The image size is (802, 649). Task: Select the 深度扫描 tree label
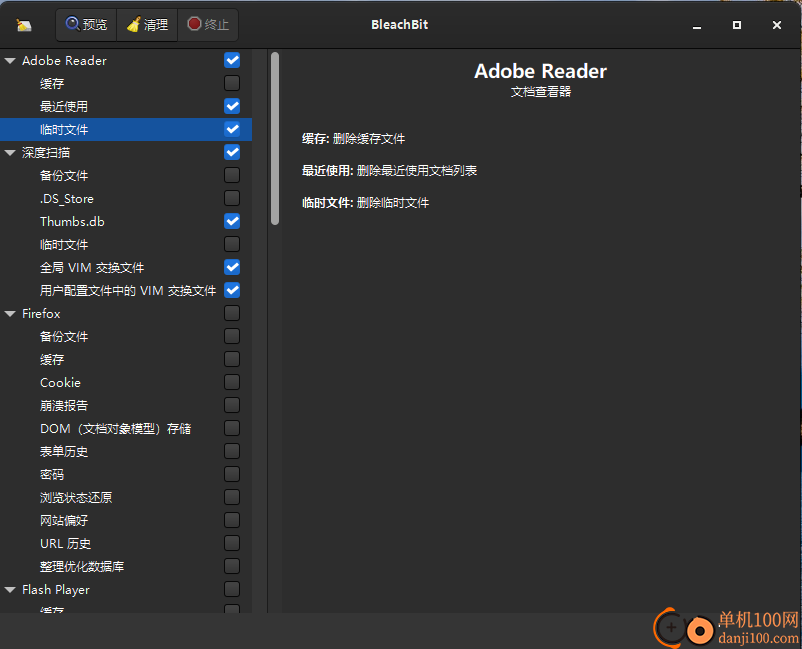point(46,152)
